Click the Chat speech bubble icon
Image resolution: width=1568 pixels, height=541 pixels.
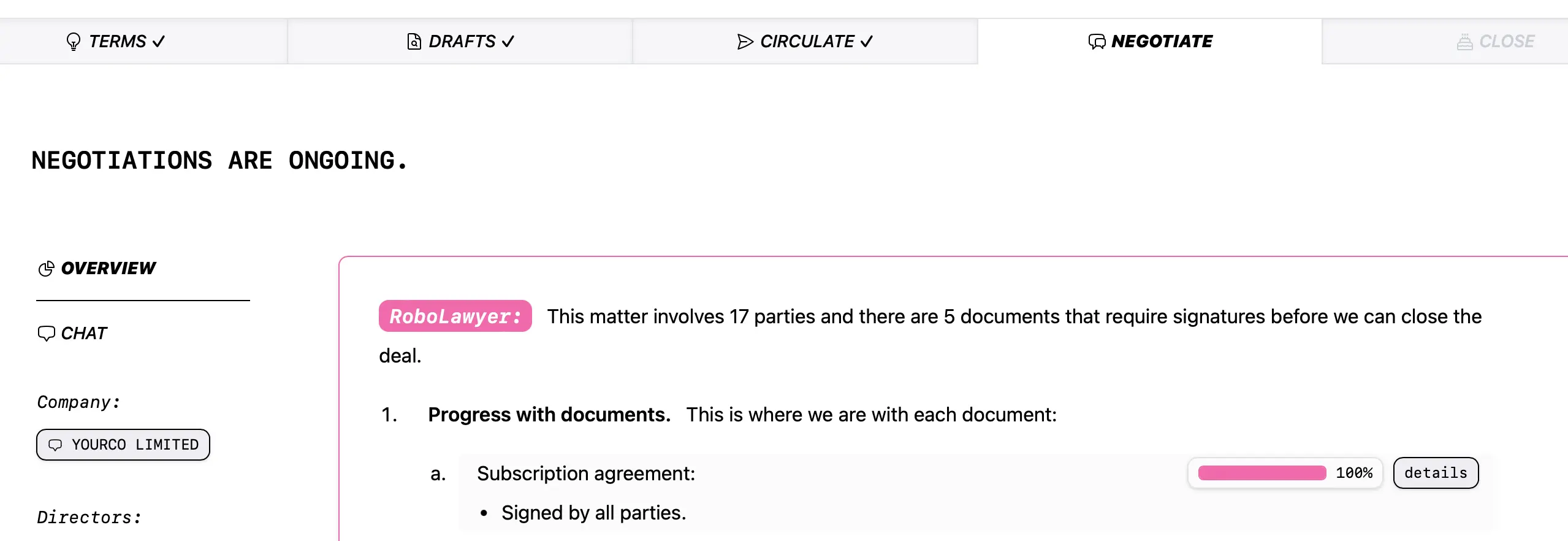point(47,333)
